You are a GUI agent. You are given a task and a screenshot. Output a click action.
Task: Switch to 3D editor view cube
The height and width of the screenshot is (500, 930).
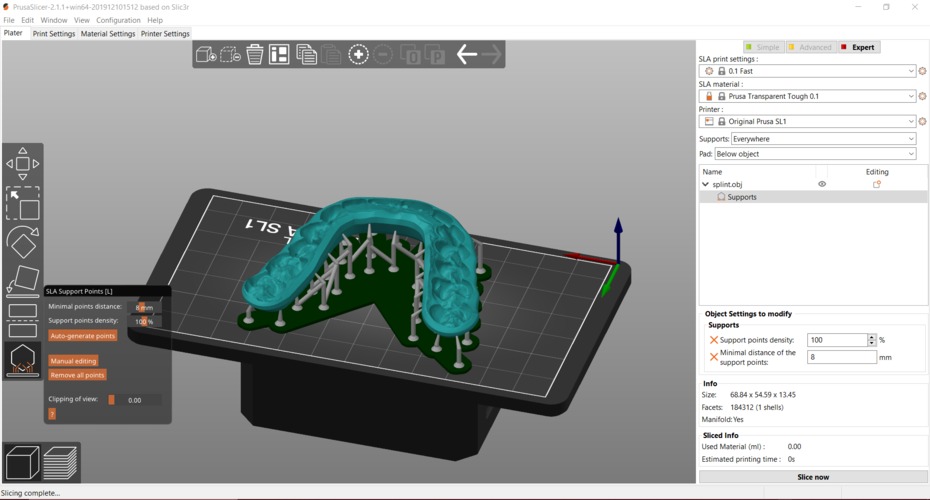[23, 463]
